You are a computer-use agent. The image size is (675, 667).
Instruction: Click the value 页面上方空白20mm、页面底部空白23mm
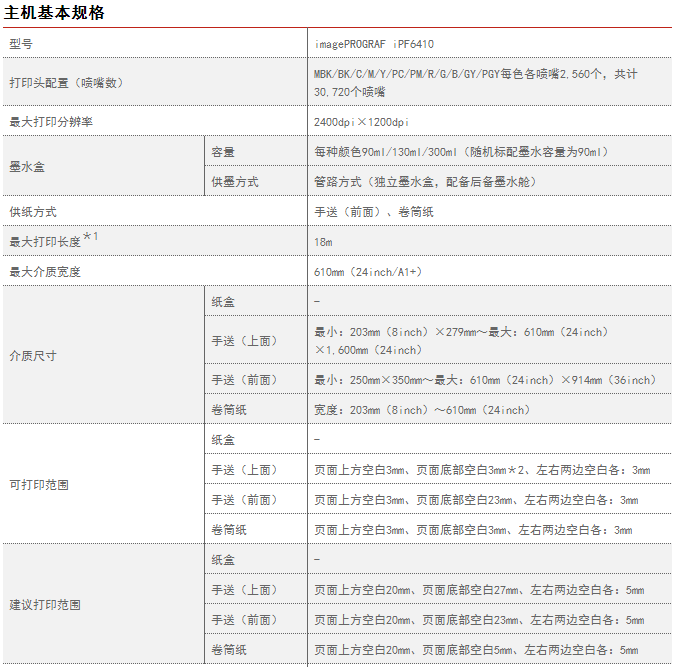(x=416, y=620)
